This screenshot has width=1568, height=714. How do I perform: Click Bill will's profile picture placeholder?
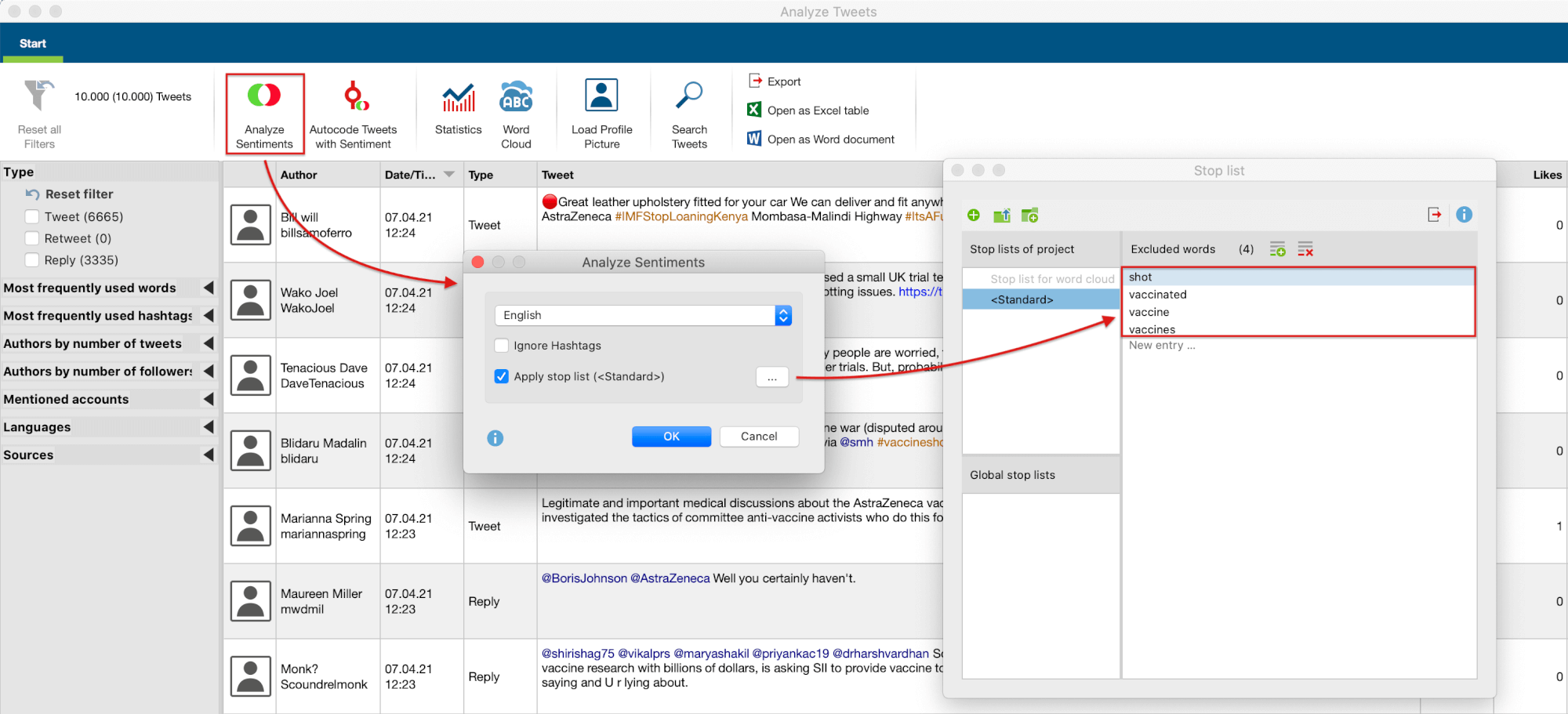(251, 225)
